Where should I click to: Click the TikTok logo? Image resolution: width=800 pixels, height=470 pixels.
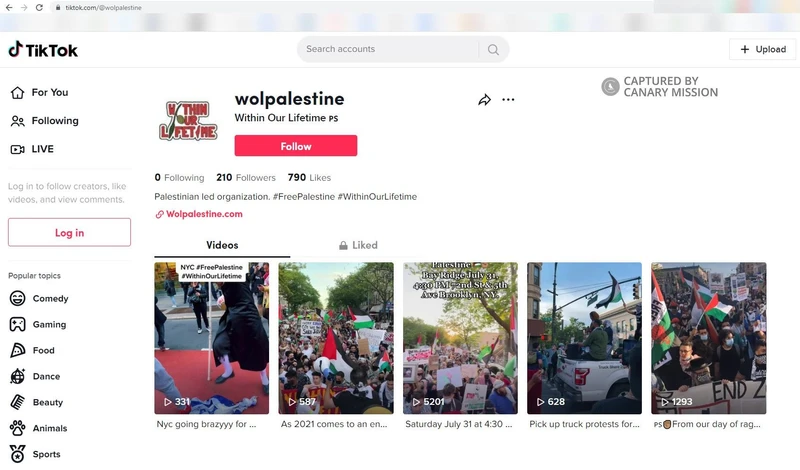pyautogui.click(x=43, y=50)
